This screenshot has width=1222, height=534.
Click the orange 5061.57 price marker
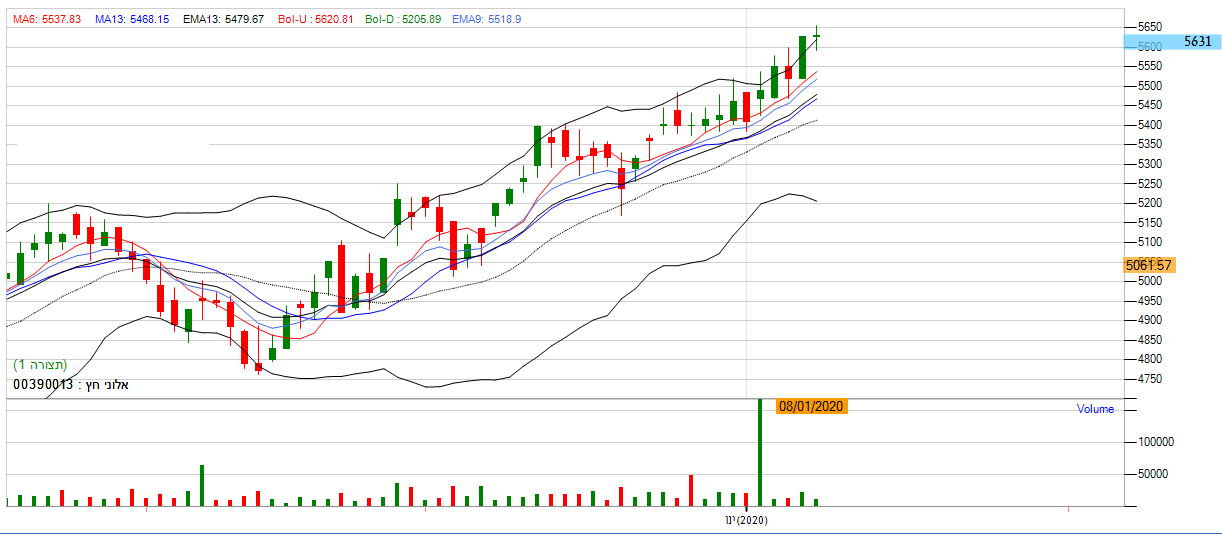point(1148,265)
